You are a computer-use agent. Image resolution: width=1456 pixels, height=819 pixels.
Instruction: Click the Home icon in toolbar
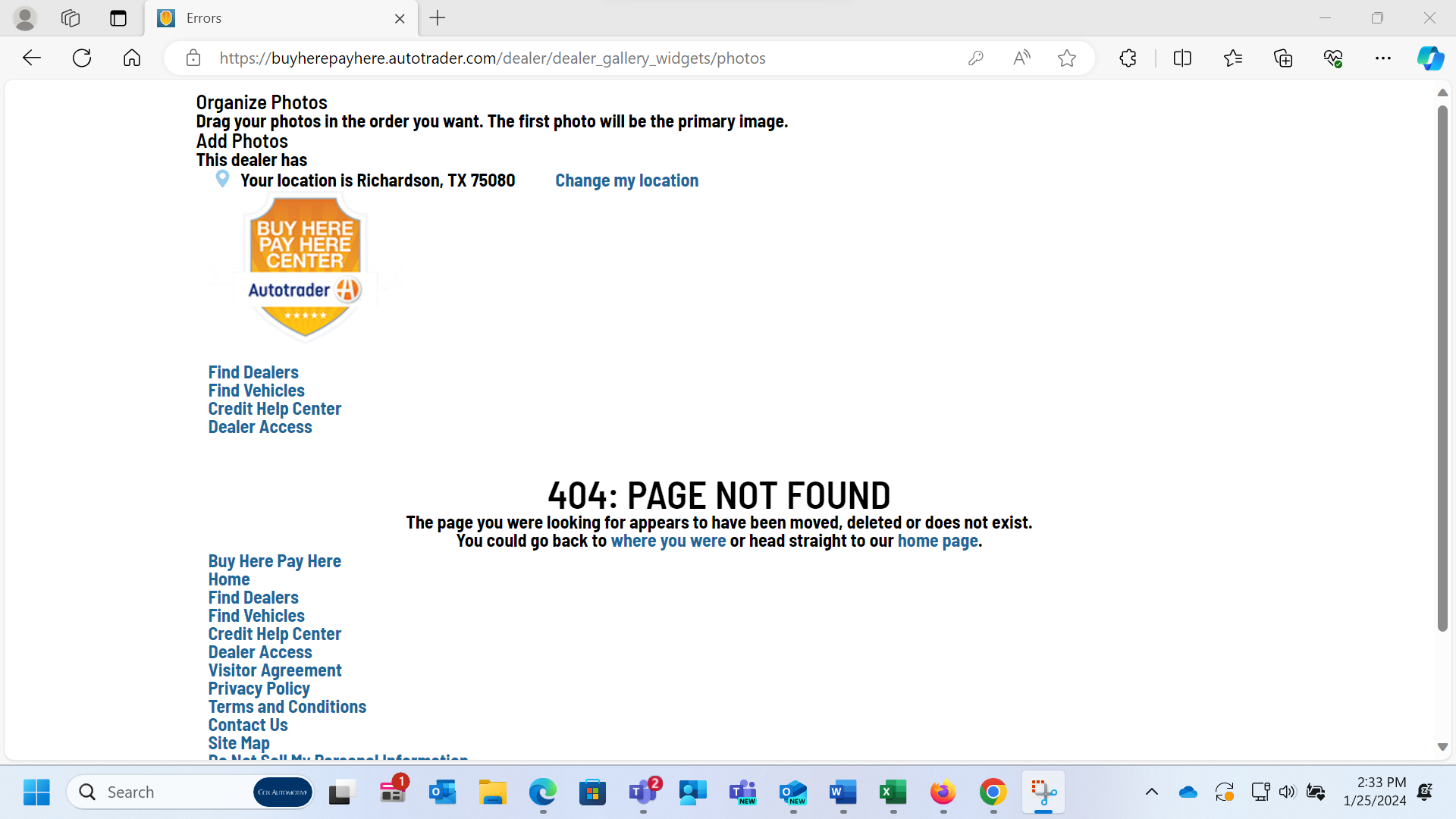point(132,58)
